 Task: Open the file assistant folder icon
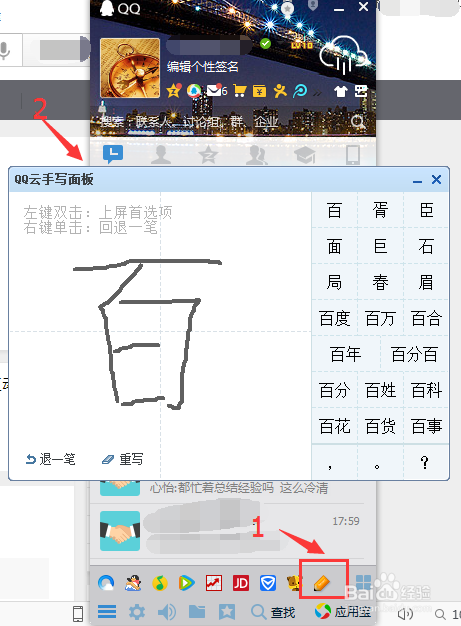(x=197, y=611)
